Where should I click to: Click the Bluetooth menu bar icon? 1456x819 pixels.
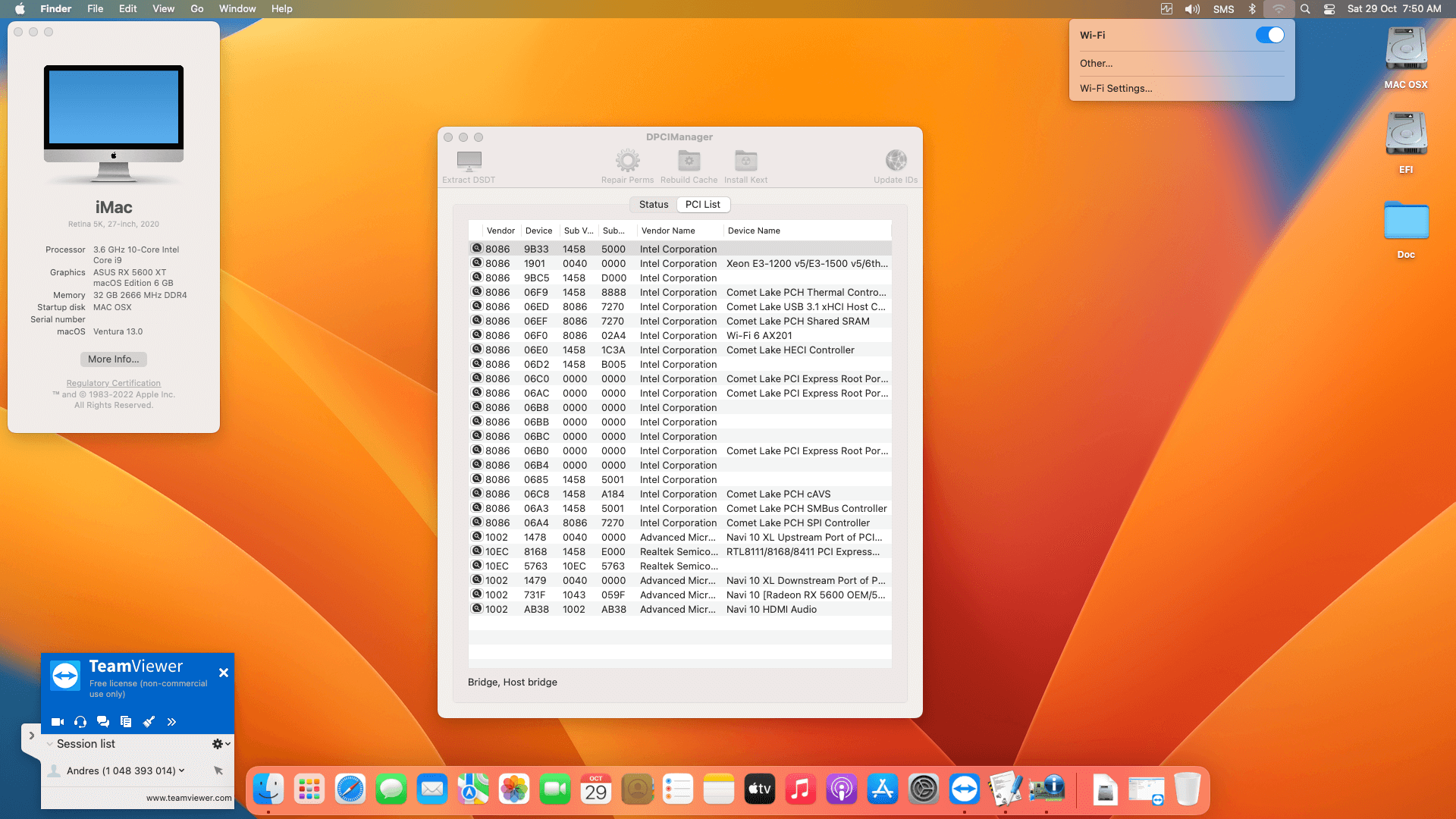point(1252,8)
